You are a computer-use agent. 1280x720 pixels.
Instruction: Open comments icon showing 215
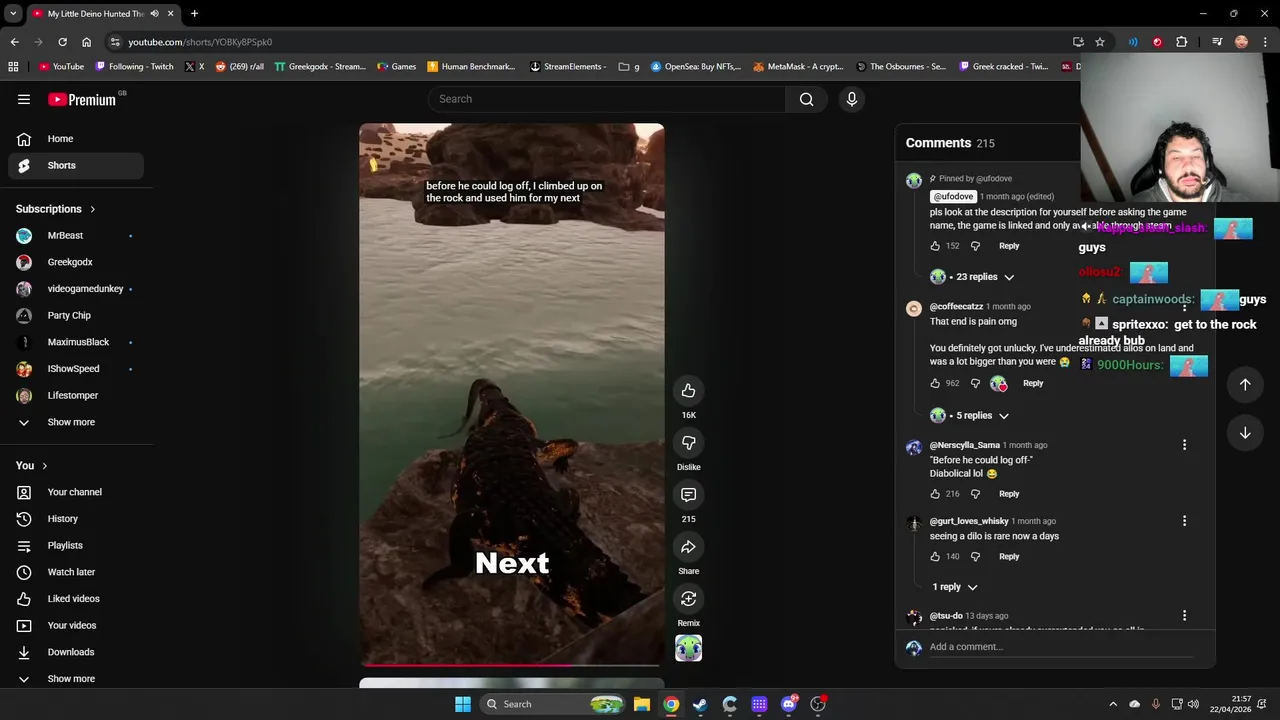coord(688,494)
